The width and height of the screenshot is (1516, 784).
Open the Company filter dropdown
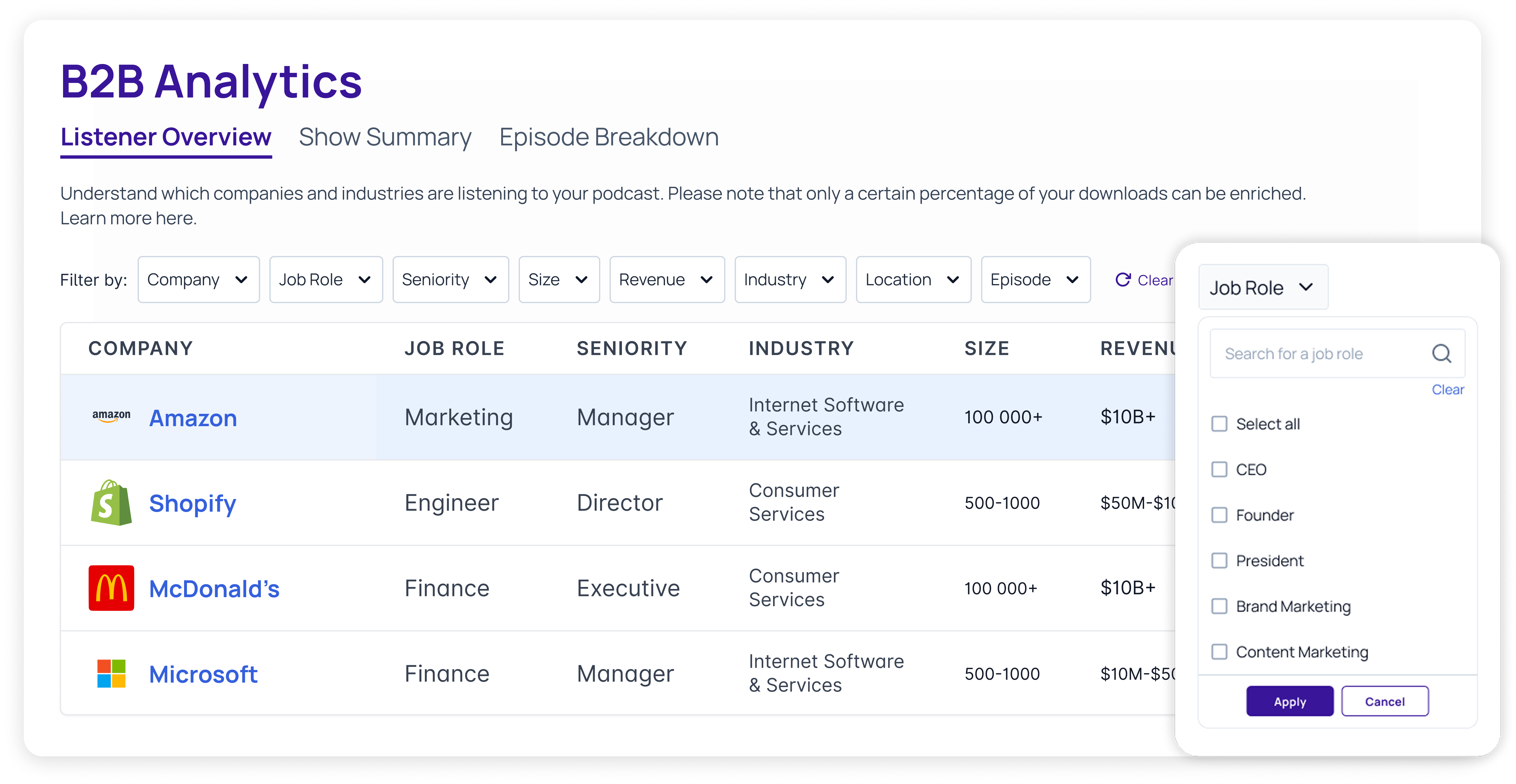pos(198,280)
